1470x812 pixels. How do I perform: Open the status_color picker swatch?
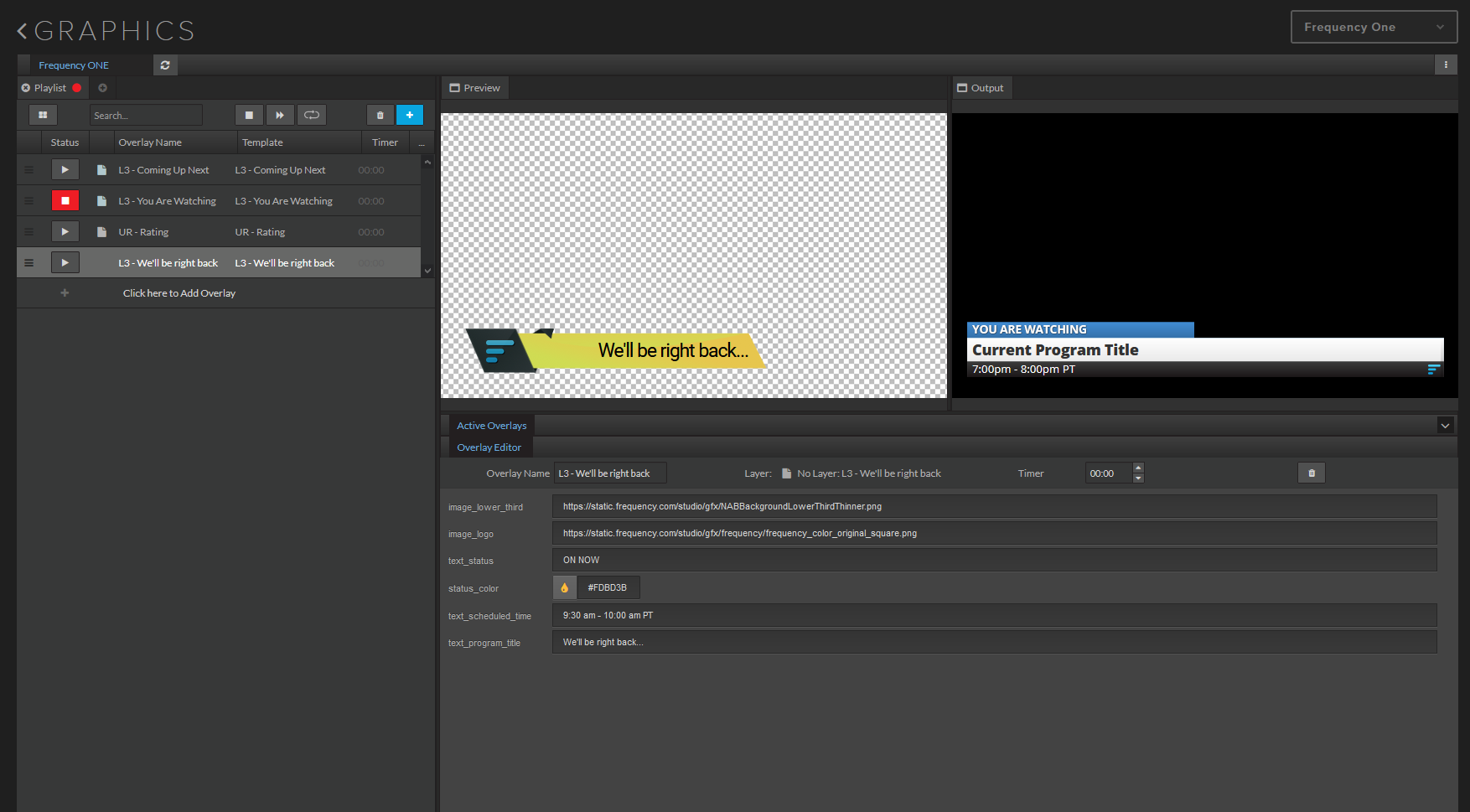pos(564,588)
